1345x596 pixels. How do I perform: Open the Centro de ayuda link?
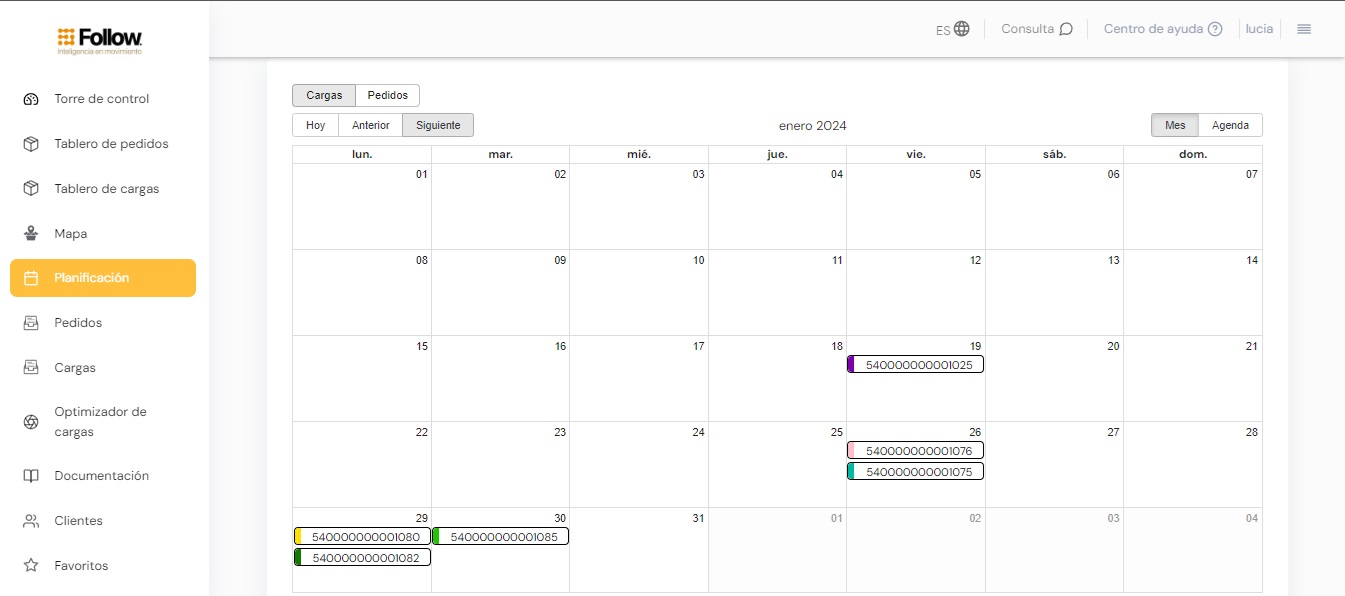[1162, 29]
